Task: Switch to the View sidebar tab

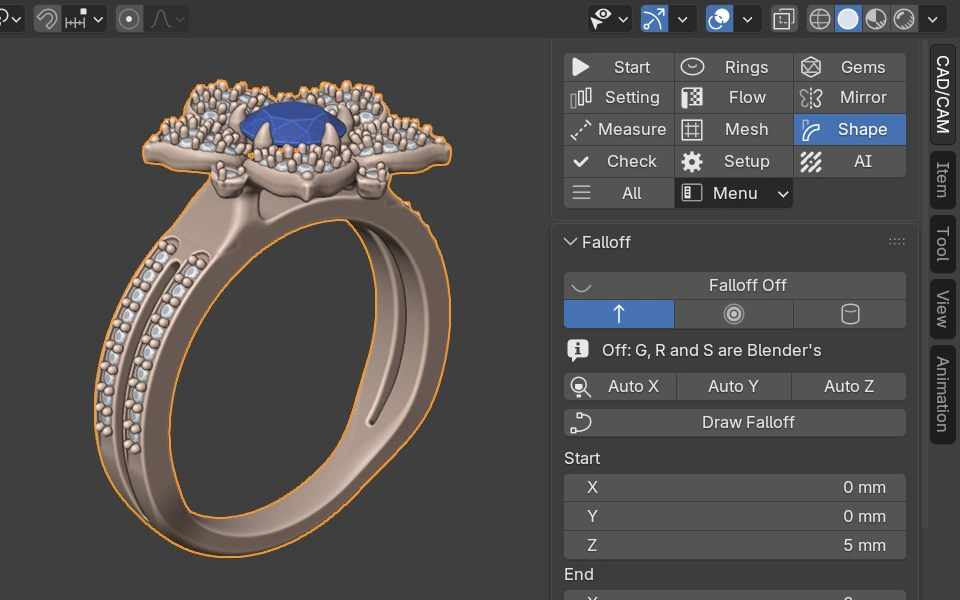Action: pos(943,309)
